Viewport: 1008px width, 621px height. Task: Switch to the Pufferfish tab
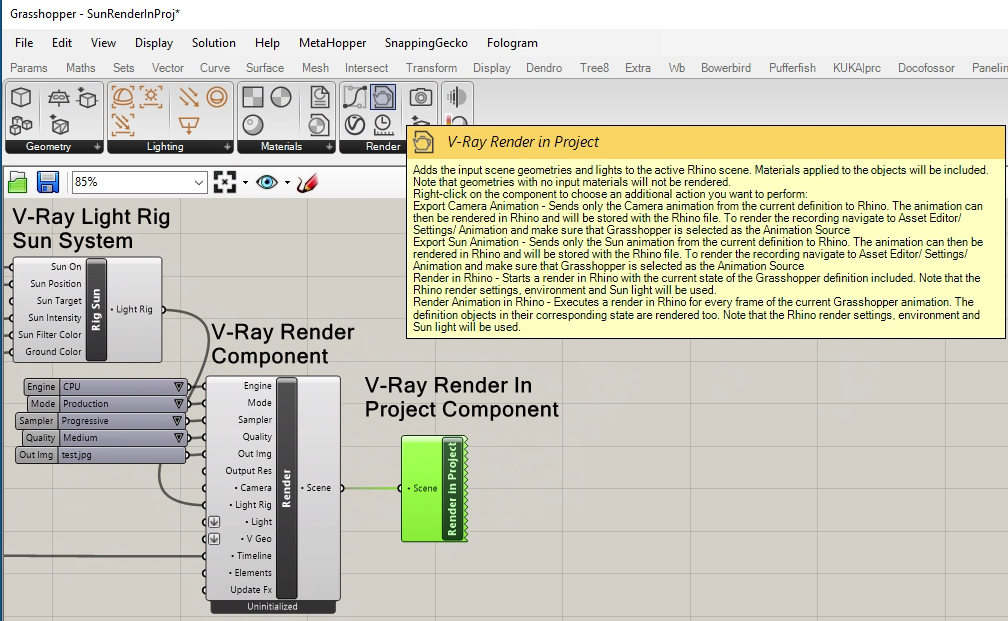792,68
